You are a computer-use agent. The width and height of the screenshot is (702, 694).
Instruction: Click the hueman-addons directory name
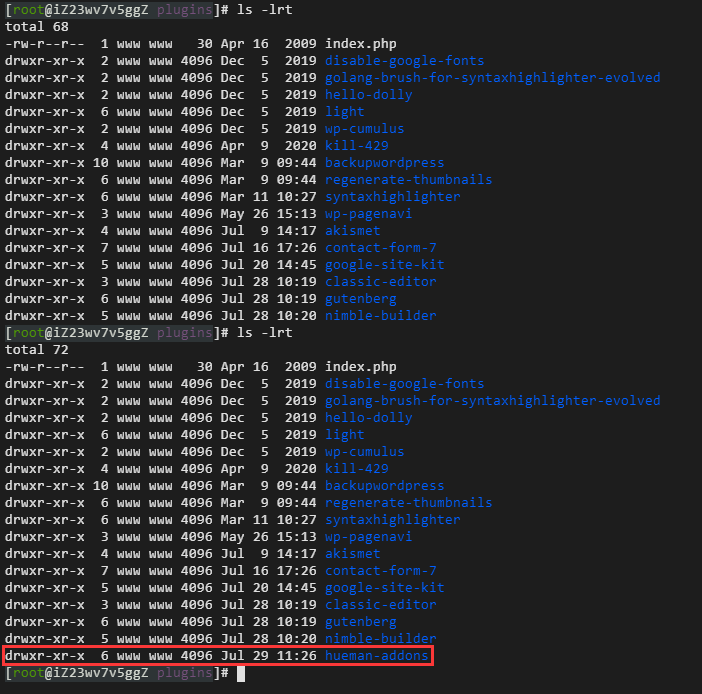point(376,656)
